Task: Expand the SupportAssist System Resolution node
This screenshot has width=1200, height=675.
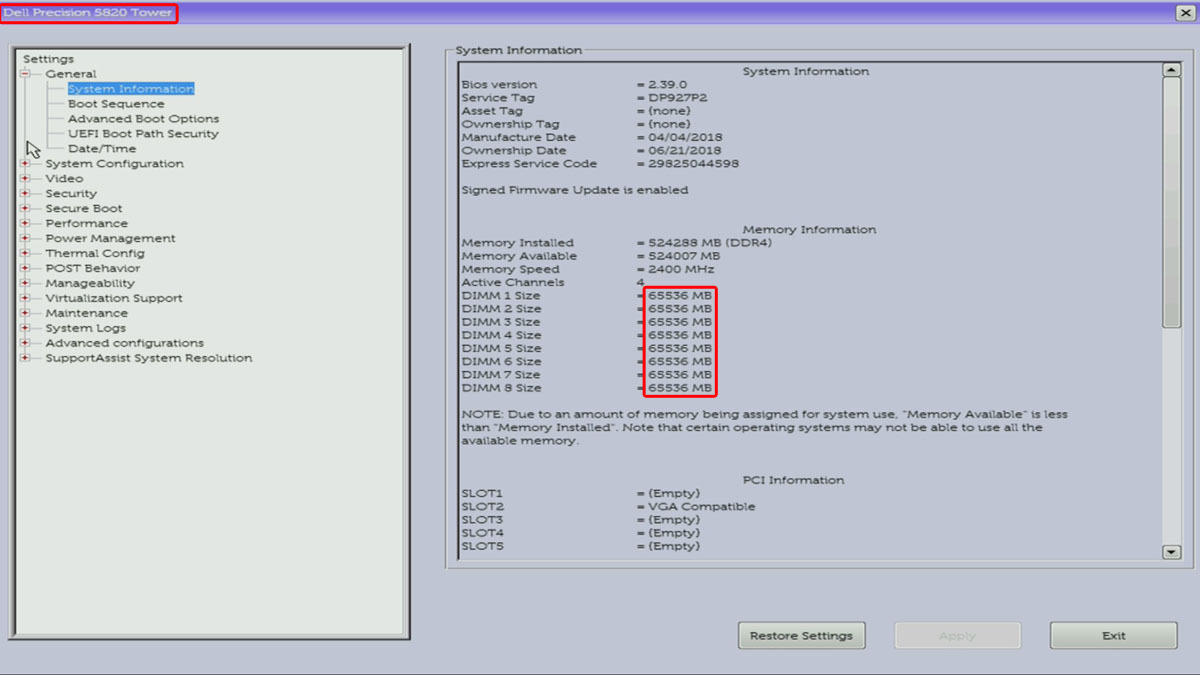Action: coord(25,358)
